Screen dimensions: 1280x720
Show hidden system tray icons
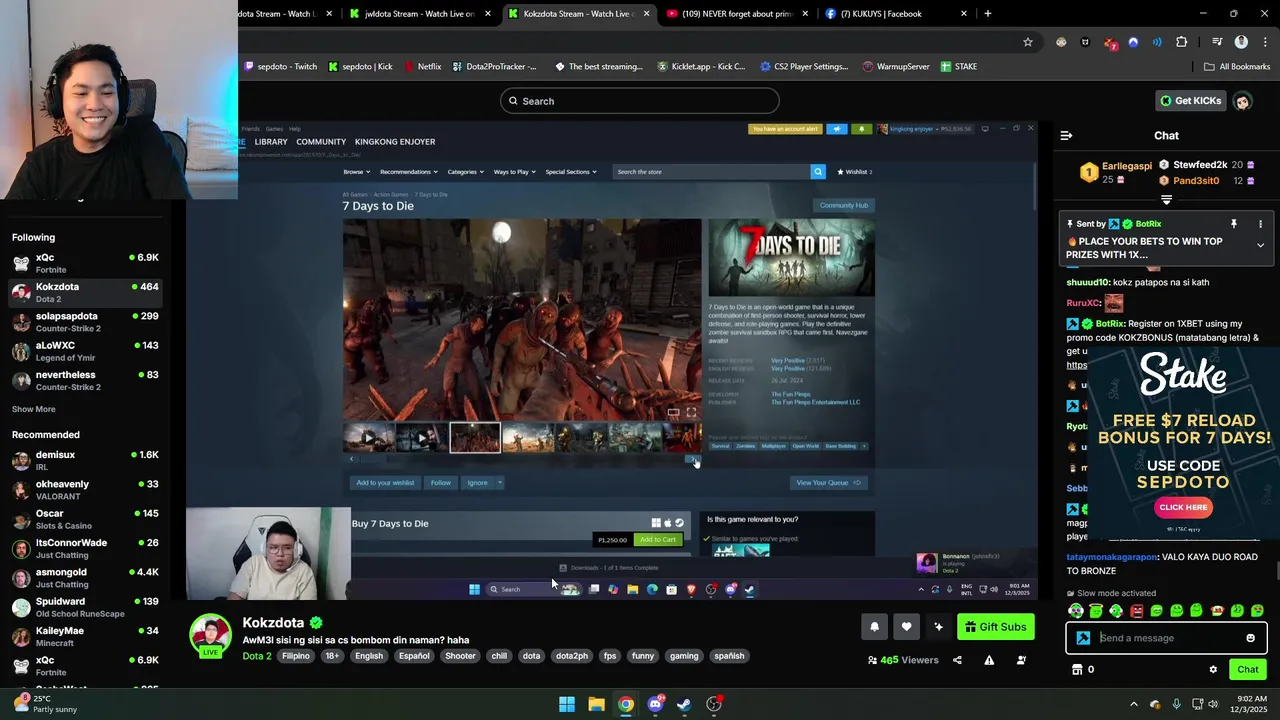pos(1133,704)
